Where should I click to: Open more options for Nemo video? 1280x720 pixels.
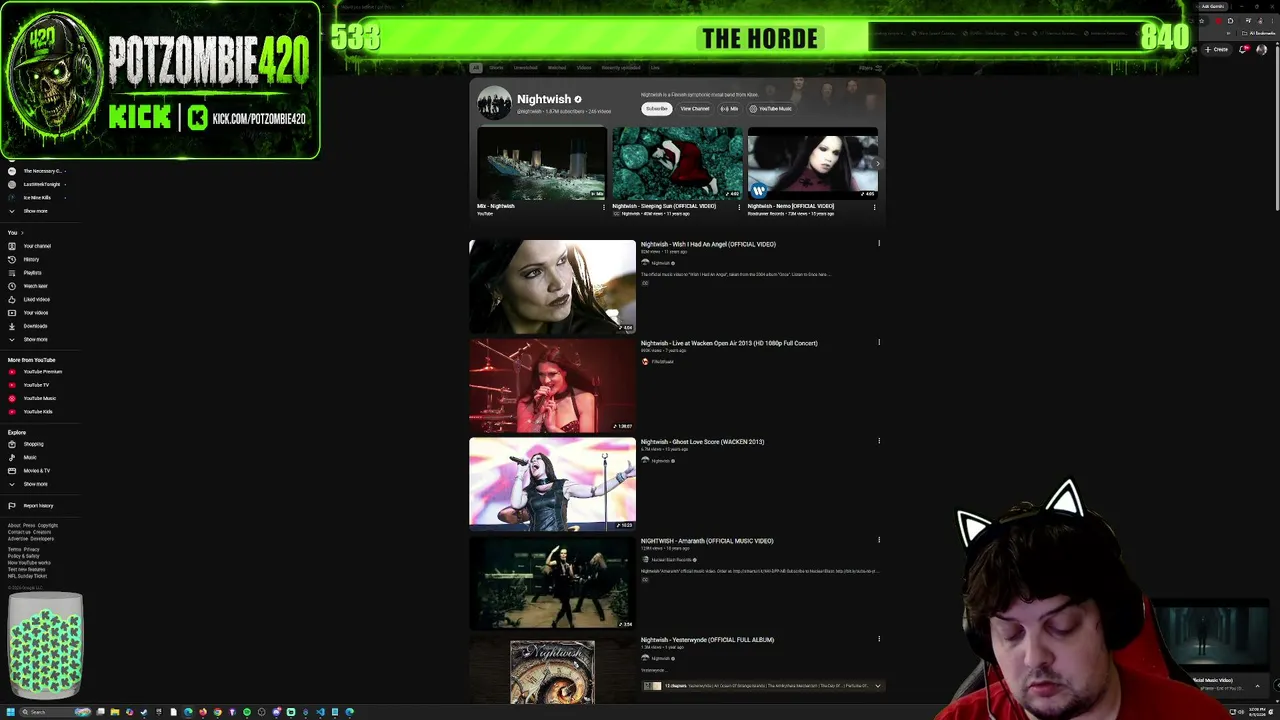point(874,207)
